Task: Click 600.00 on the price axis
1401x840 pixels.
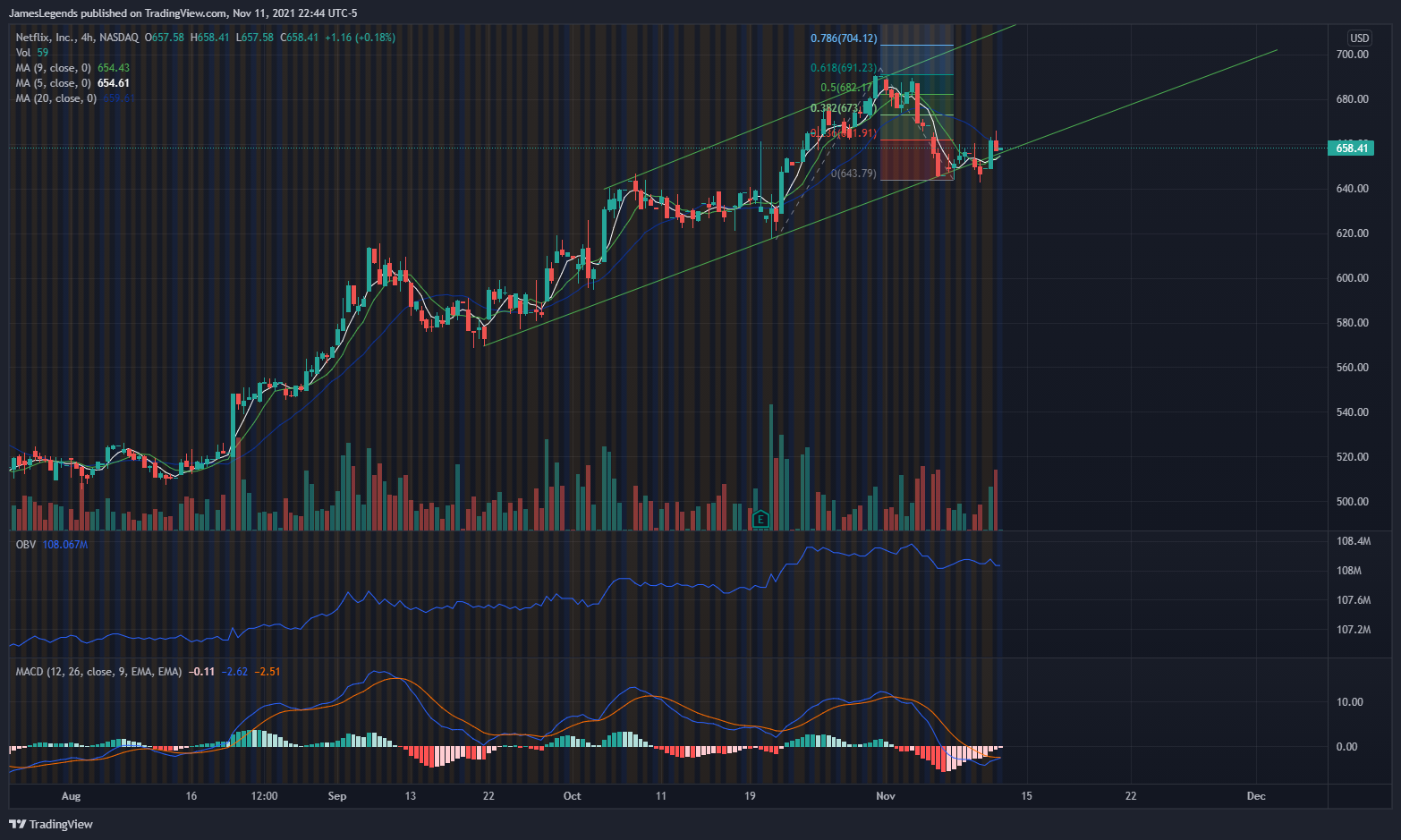Action: pos(1352,278)
